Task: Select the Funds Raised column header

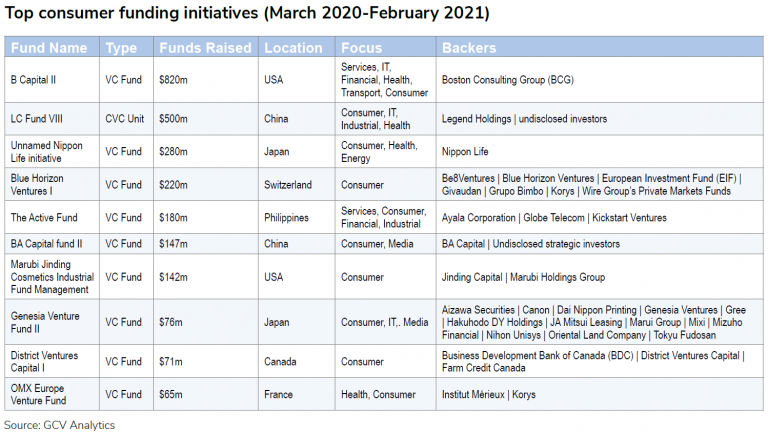Action: 202,48
